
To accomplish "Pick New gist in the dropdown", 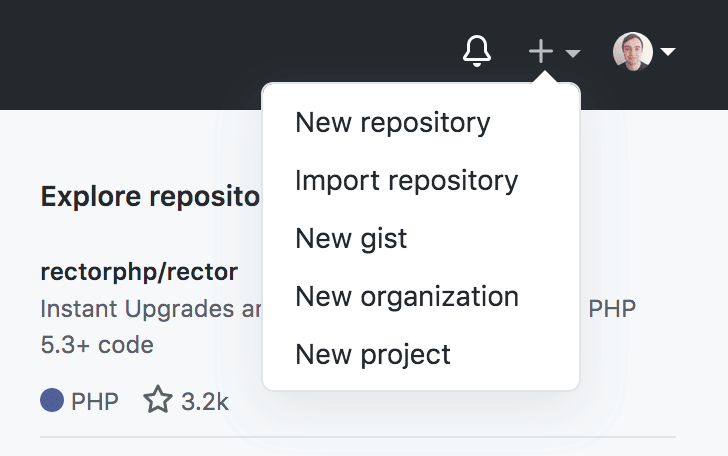I will point(351,239).
